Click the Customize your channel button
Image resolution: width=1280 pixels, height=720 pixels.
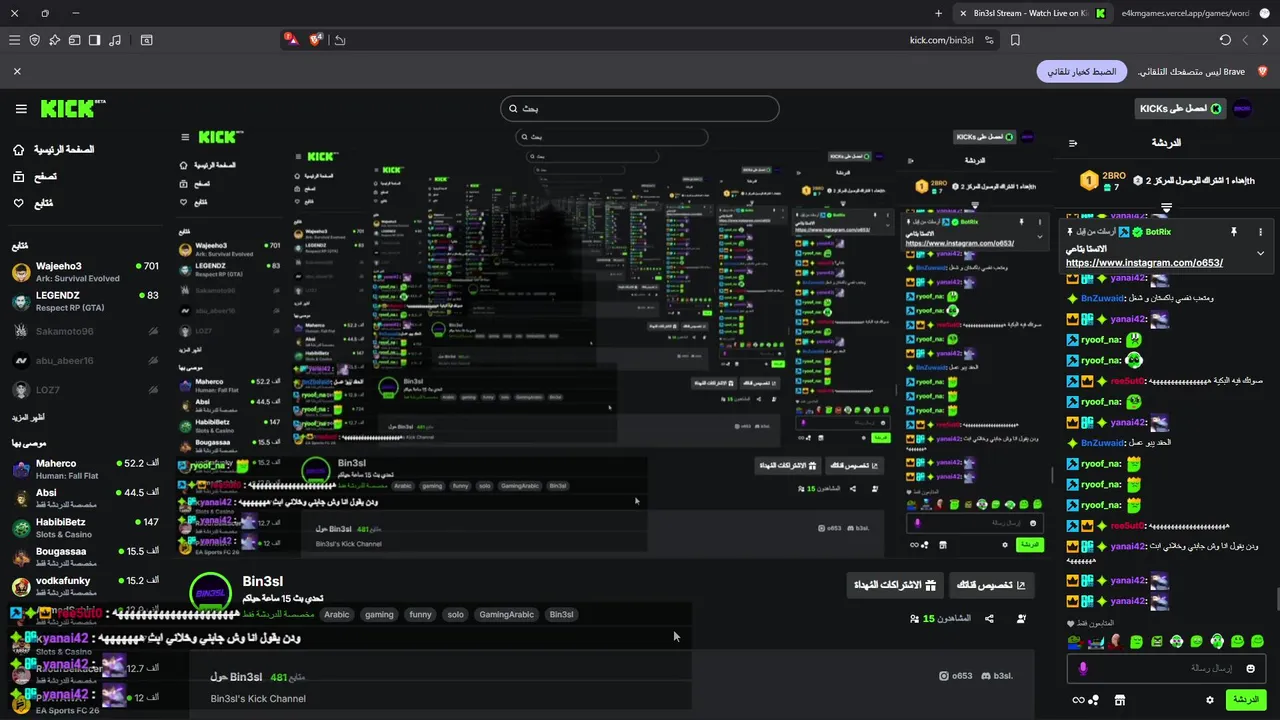click(992, 585)
